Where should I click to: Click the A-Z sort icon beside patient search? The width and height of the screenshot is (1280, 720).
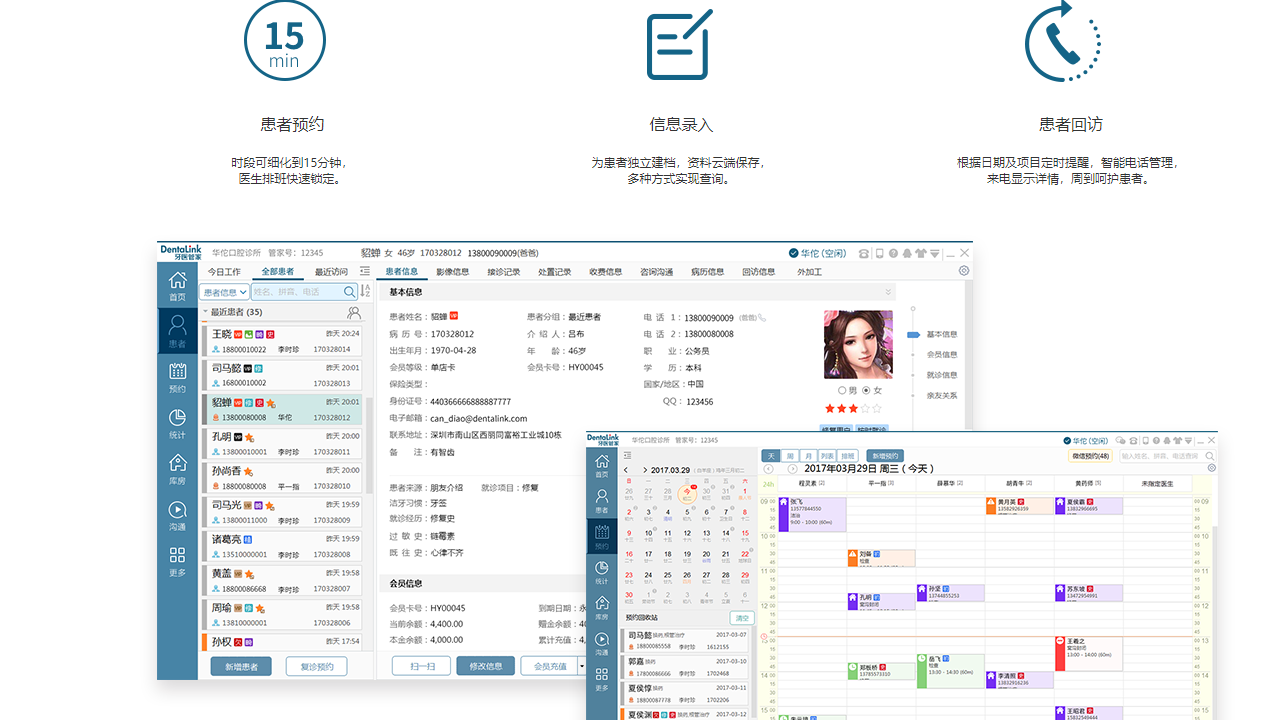point(365,292)
